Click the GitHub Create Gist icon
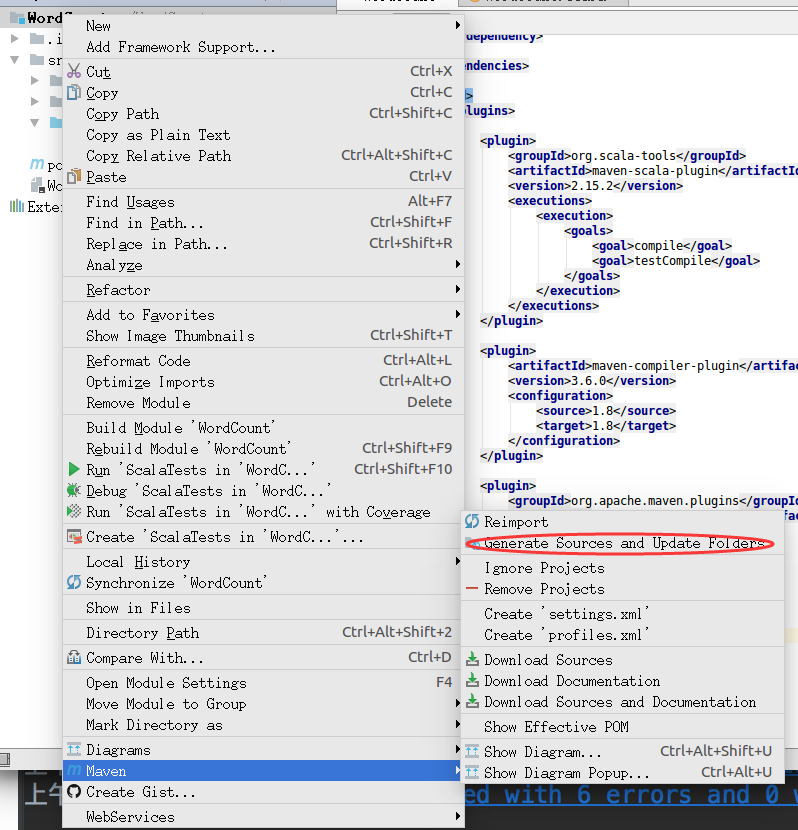Screen dimensions: 798x830 coord(74,791)
